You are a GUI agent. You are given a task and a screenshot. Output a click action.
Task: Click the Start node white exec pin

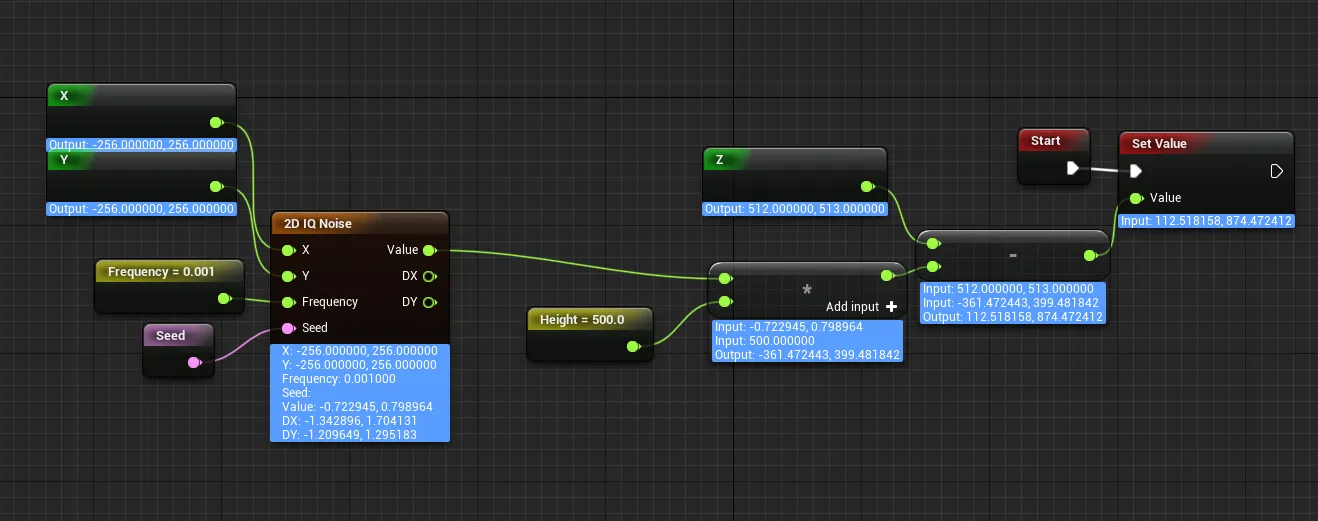(x=1073, y=169)
